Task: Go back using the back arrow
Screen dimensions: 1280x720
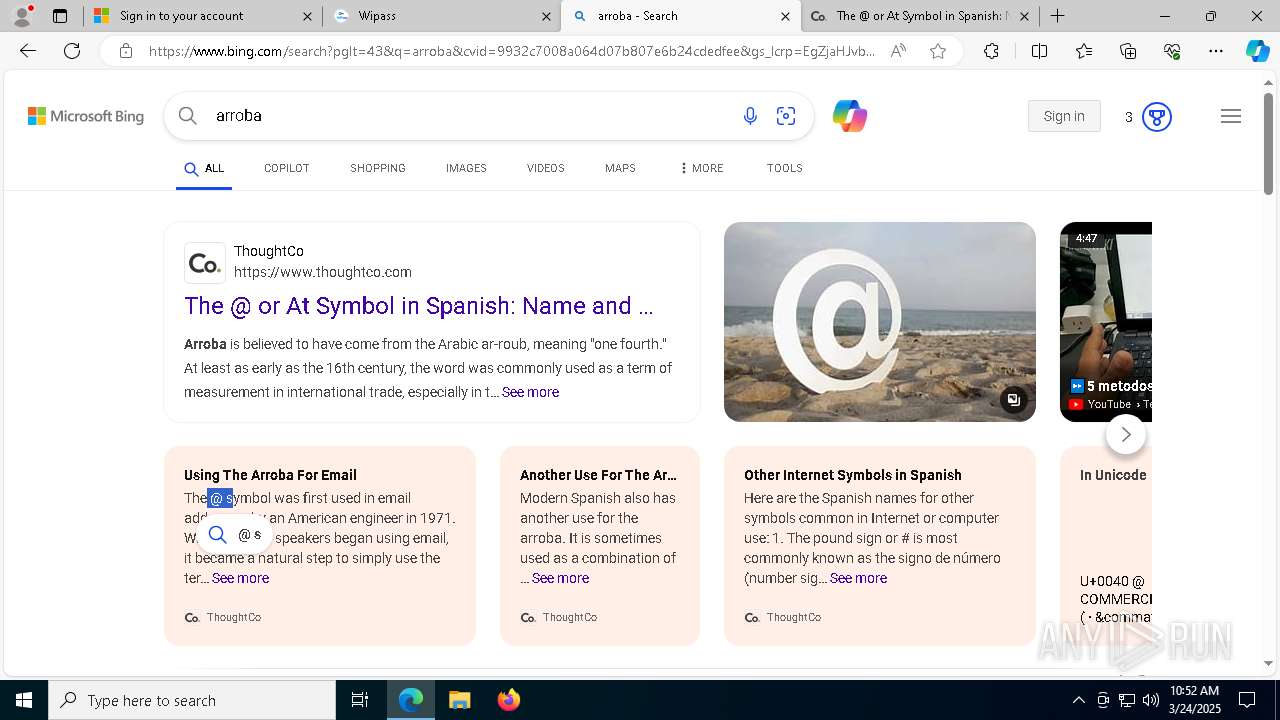Action: [x=28, y=51]
